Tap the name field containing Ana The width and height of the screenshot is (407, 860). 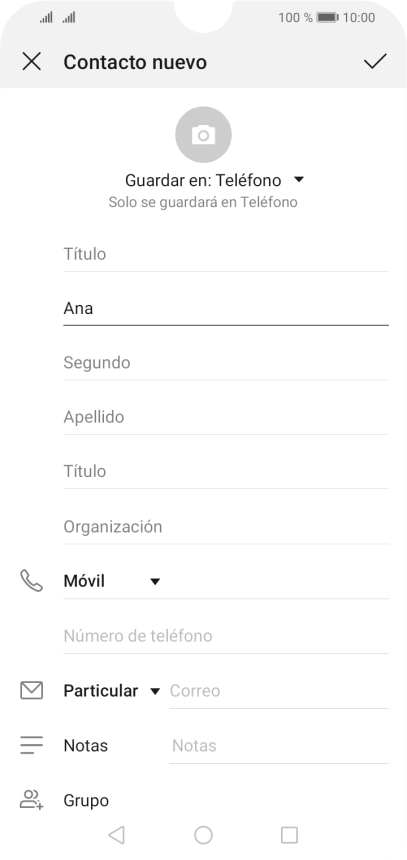226,309
